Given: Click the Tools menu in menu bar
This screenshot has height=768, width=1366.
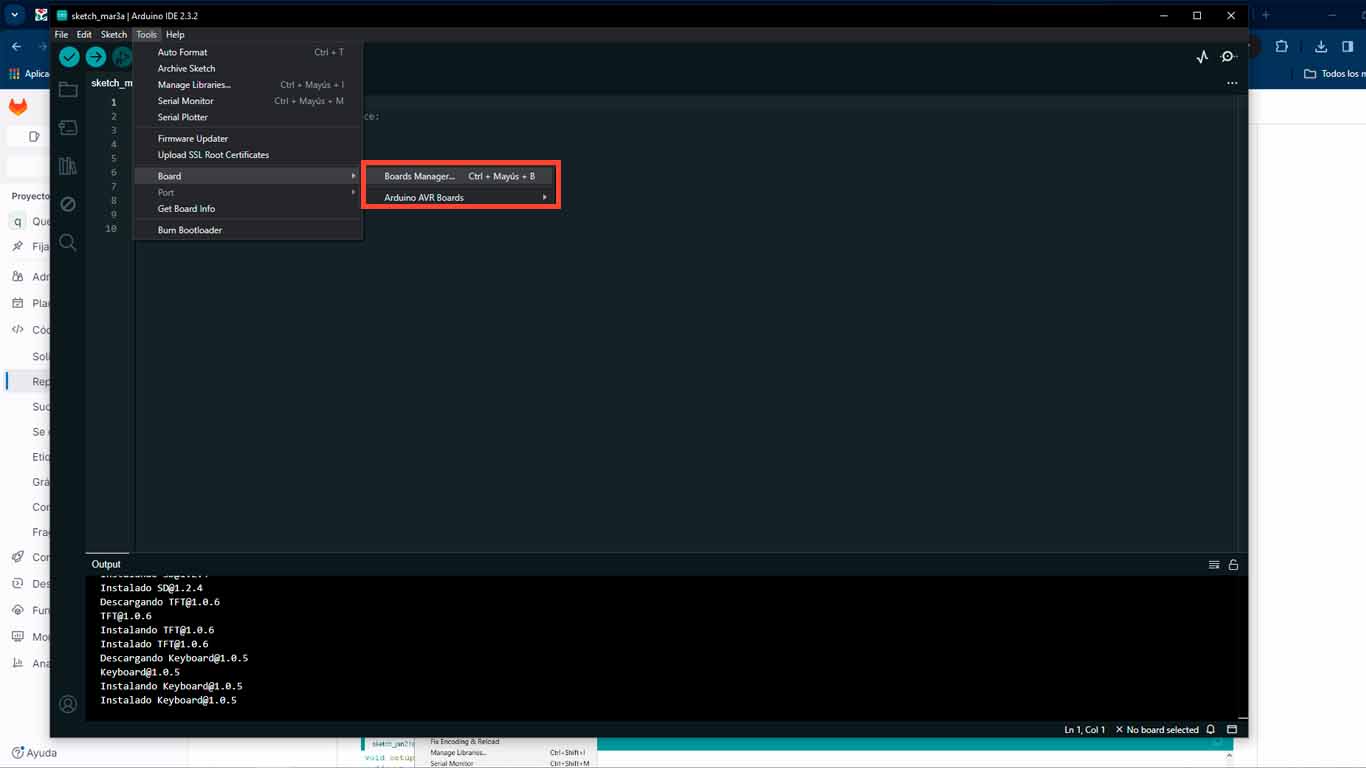Looking at the screenshot, I should point(147,35).
